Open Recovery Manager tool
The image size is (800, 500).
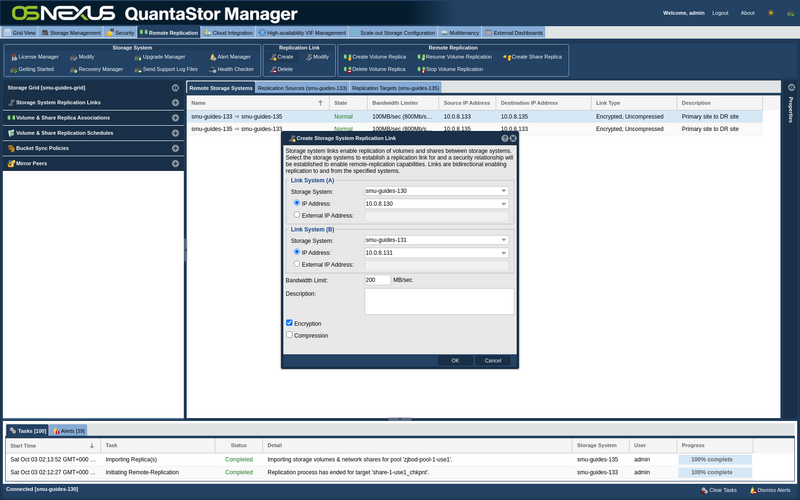(96, 69)
